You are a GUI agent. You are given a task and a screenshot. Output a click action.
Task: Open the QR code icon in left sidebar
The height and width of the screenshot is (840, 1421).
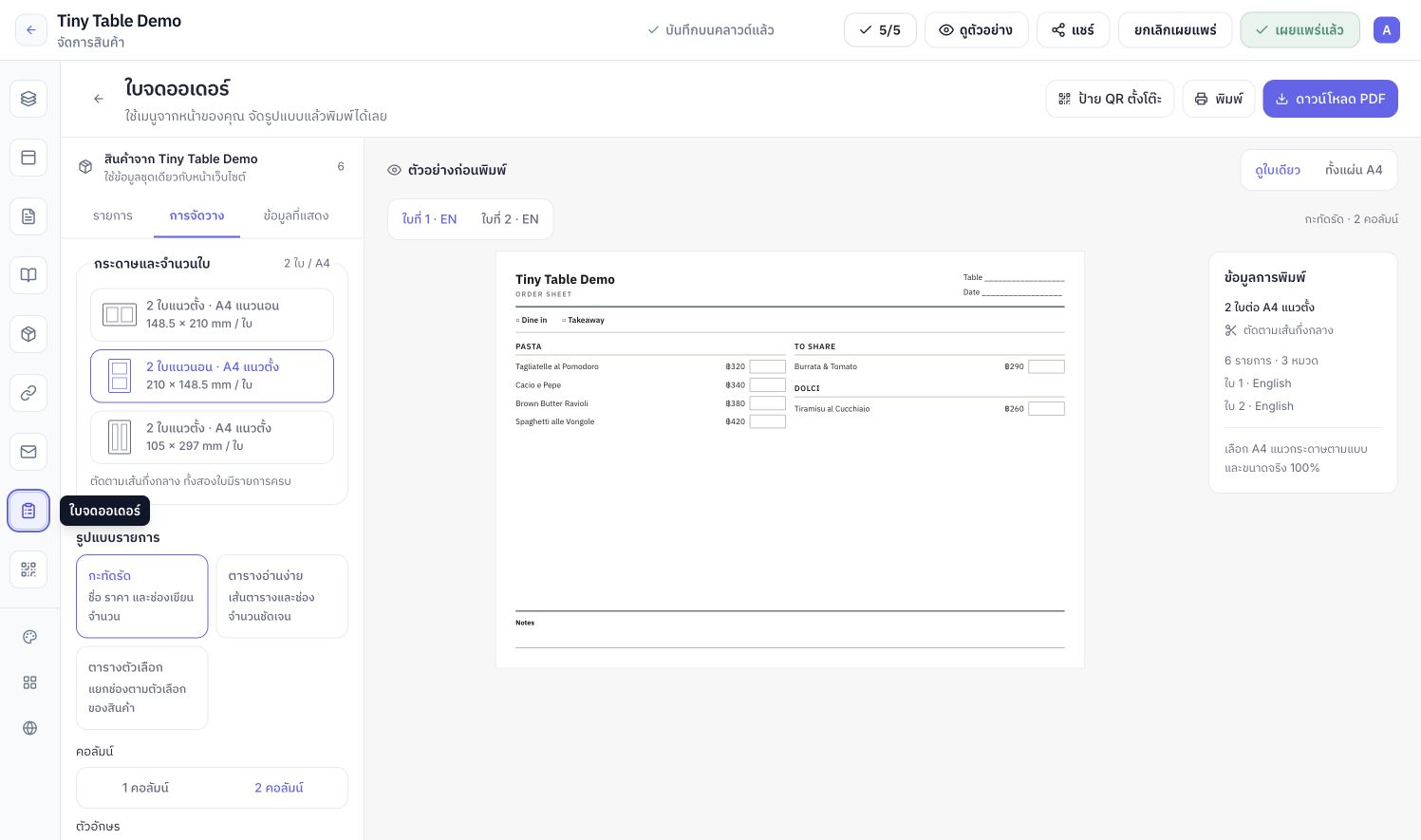pos(28,569)
